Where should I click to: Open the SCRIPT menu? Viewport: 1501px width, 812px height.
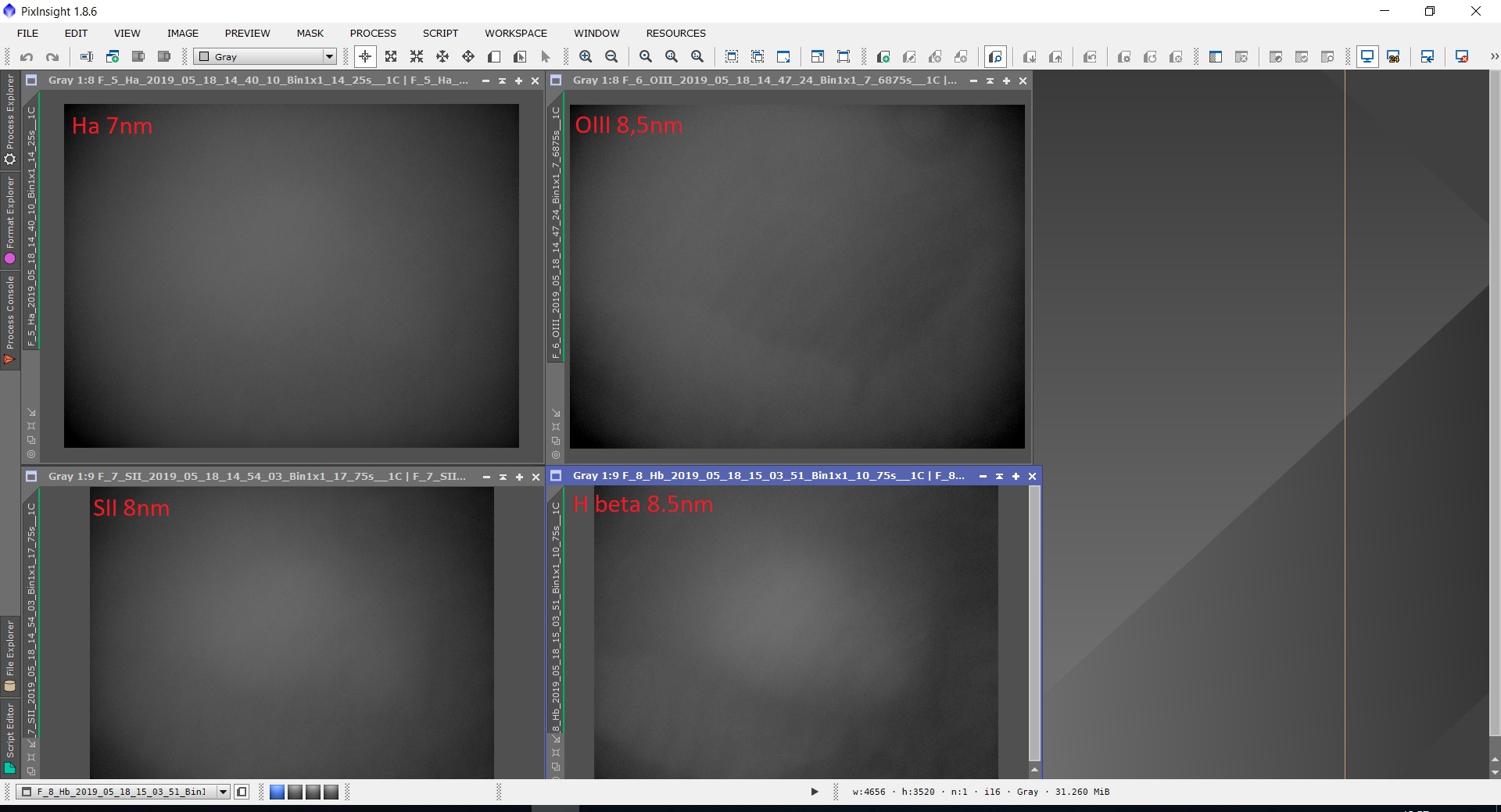440,33
